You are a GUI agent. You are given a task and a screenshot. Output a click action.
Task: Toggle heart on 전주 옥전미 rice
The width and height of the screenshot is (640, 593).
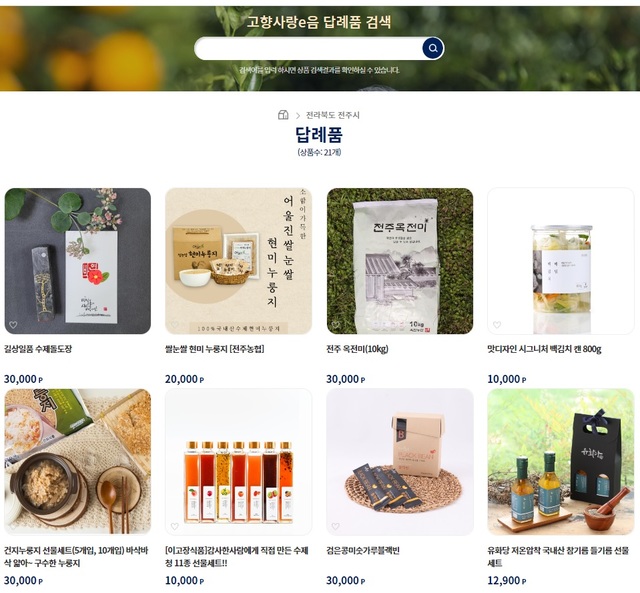pos(336,325)
